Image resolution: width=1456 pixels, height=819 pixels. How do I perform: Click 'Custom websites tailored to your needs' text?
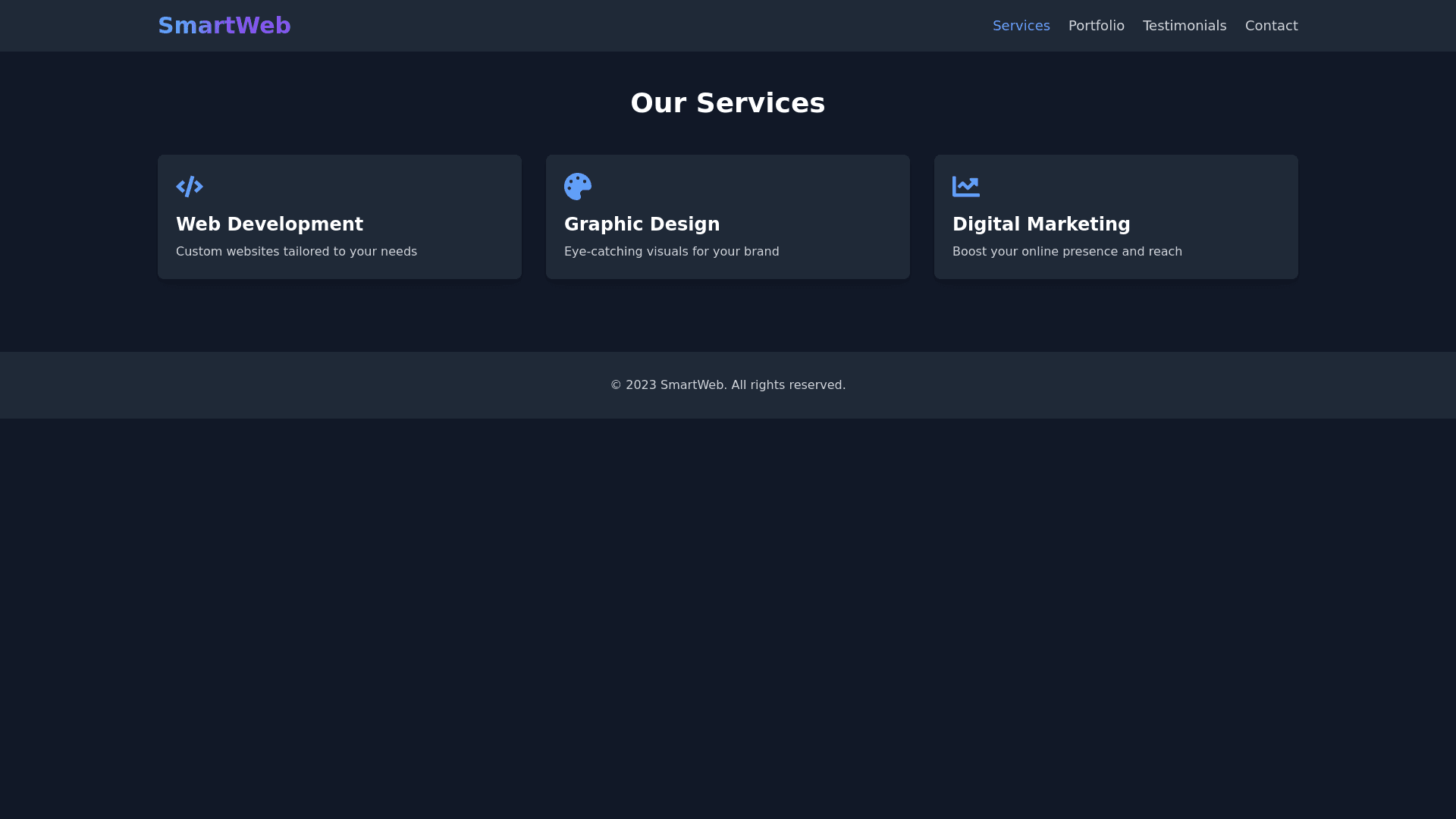pyautogui.click(x=297, y=252)
